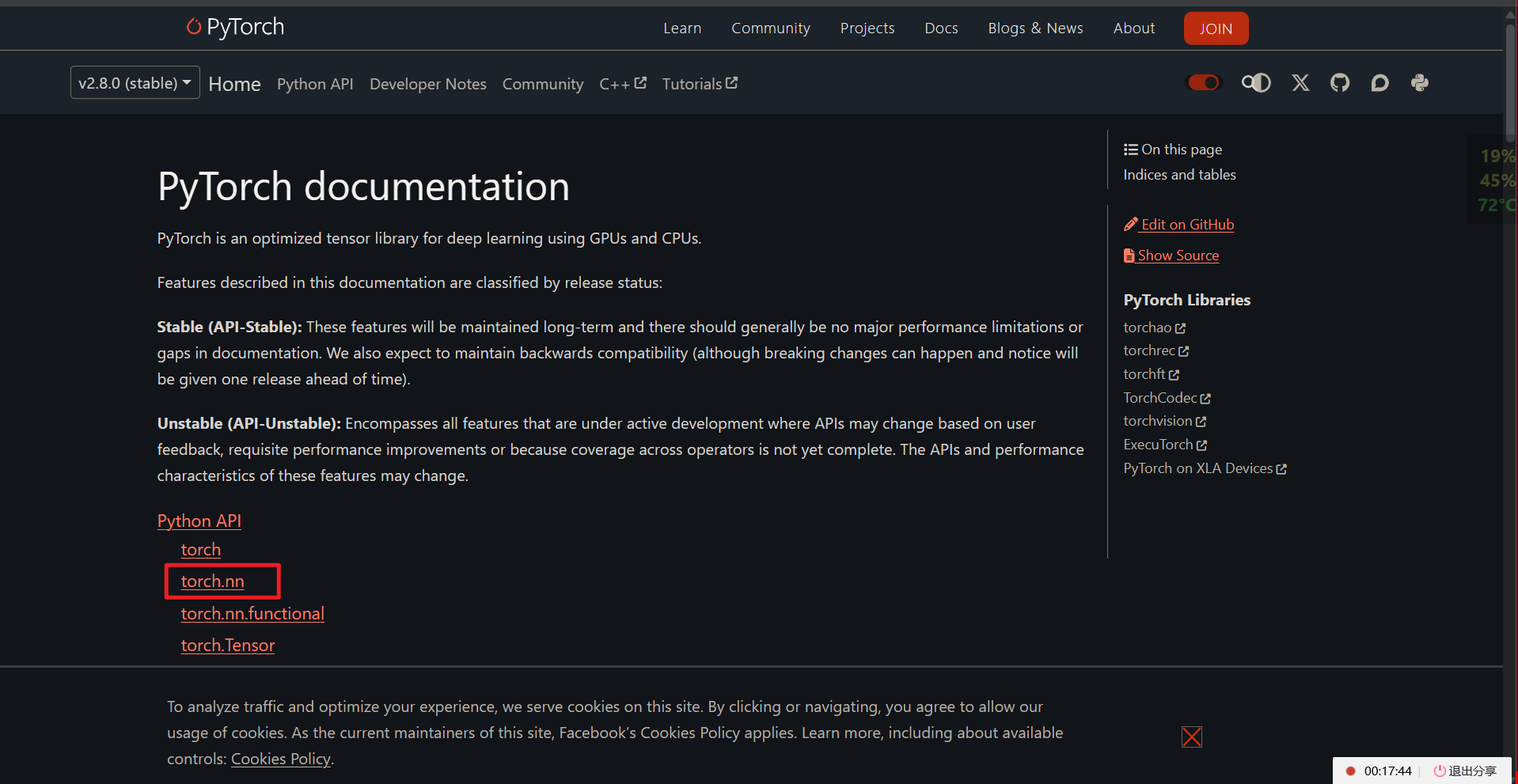Open the About menu
This screenshot has height=784, width=1518.
tap(1134, 28)
